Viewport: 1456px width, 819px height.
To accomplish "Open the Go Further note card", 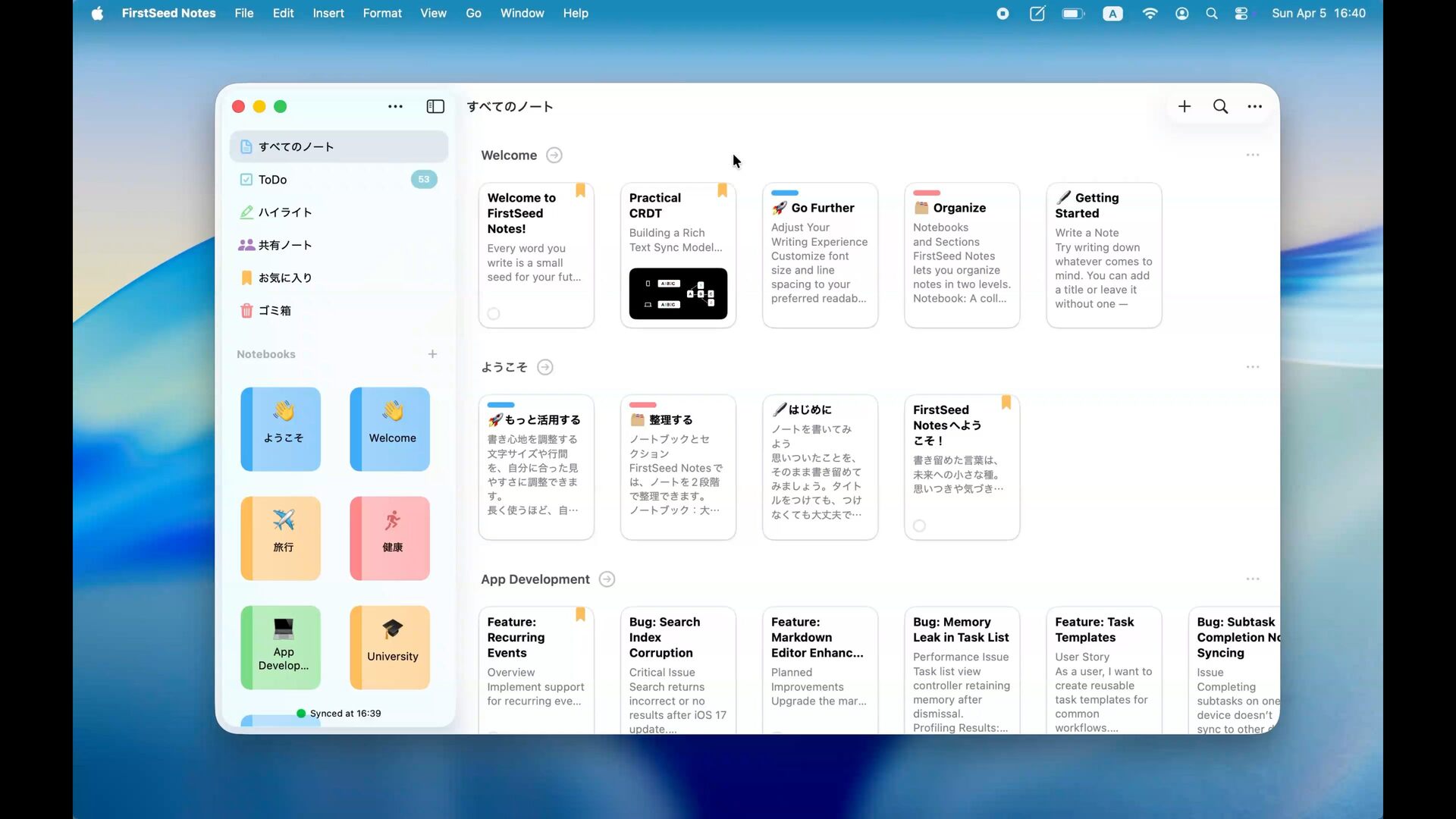I will point(820,255).
